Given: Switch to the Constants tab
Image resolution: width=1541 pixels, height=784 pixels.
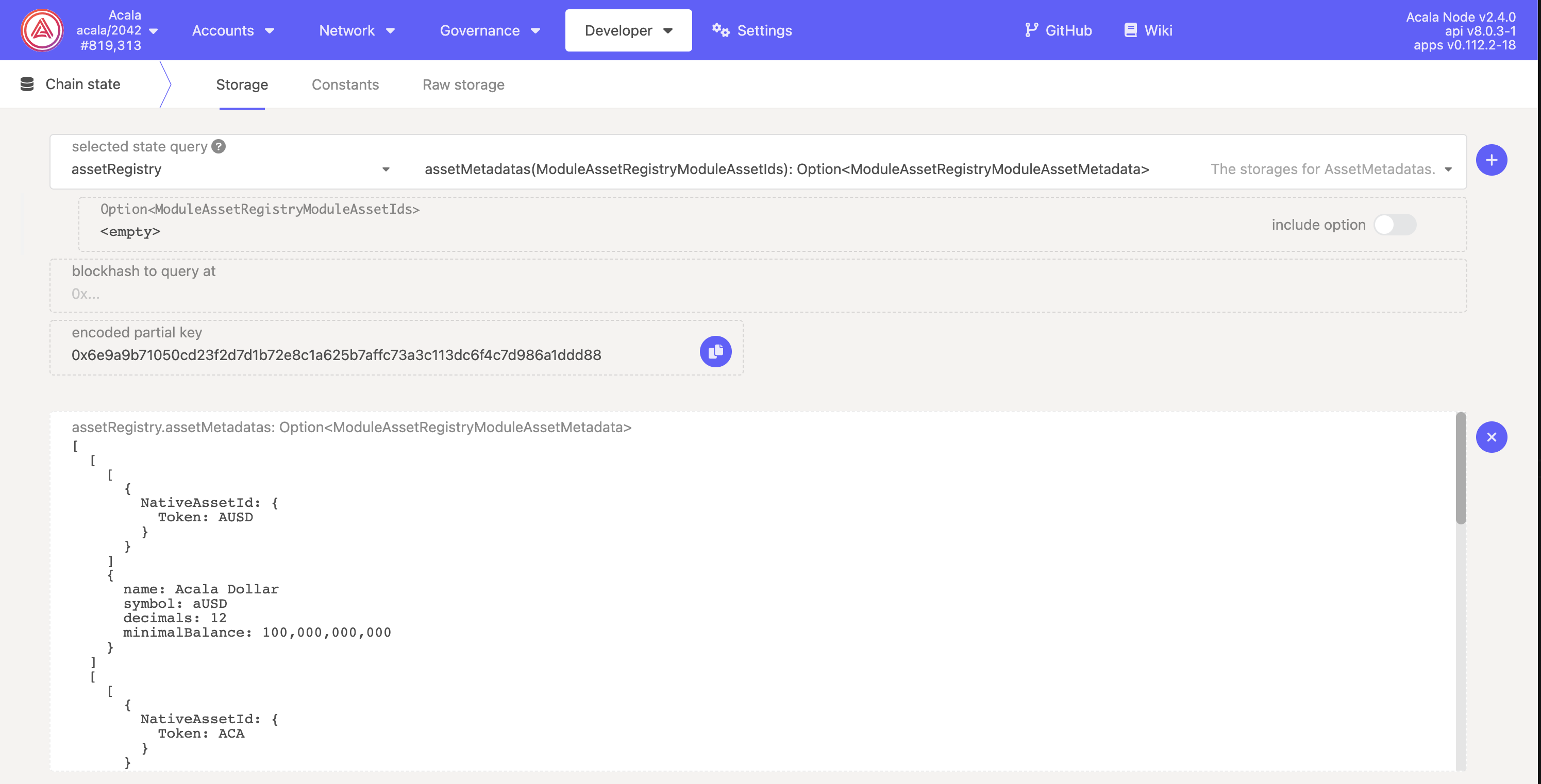Looking at the screenshot, I should click(345, 85).
